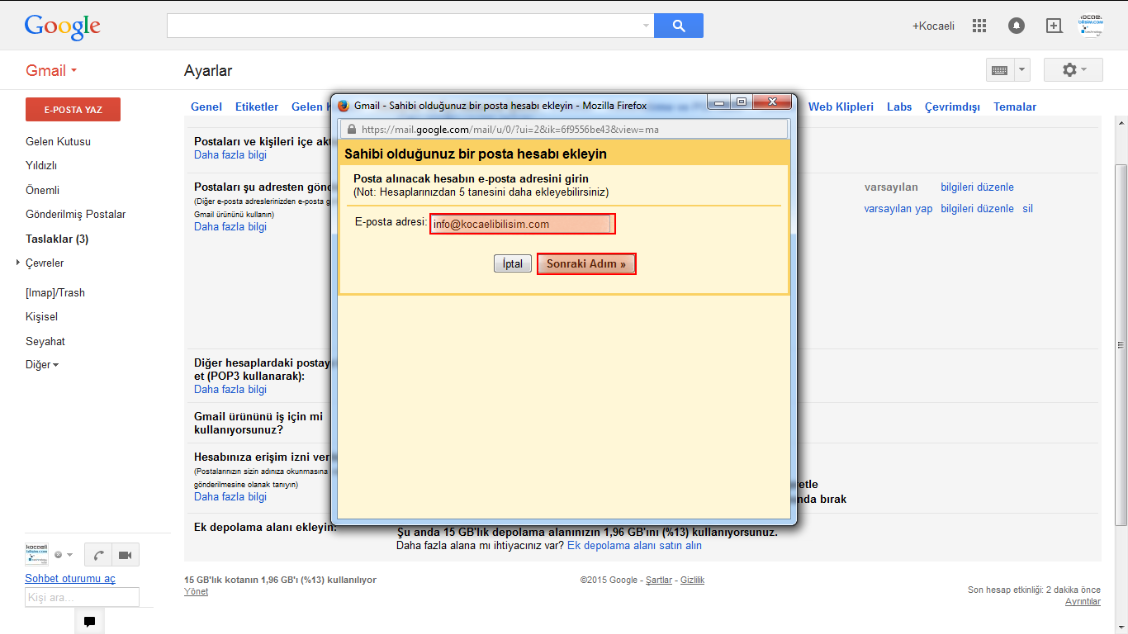Click the E-POSTA YAZ compose button

pyautogui.click(x=73, y=109)
